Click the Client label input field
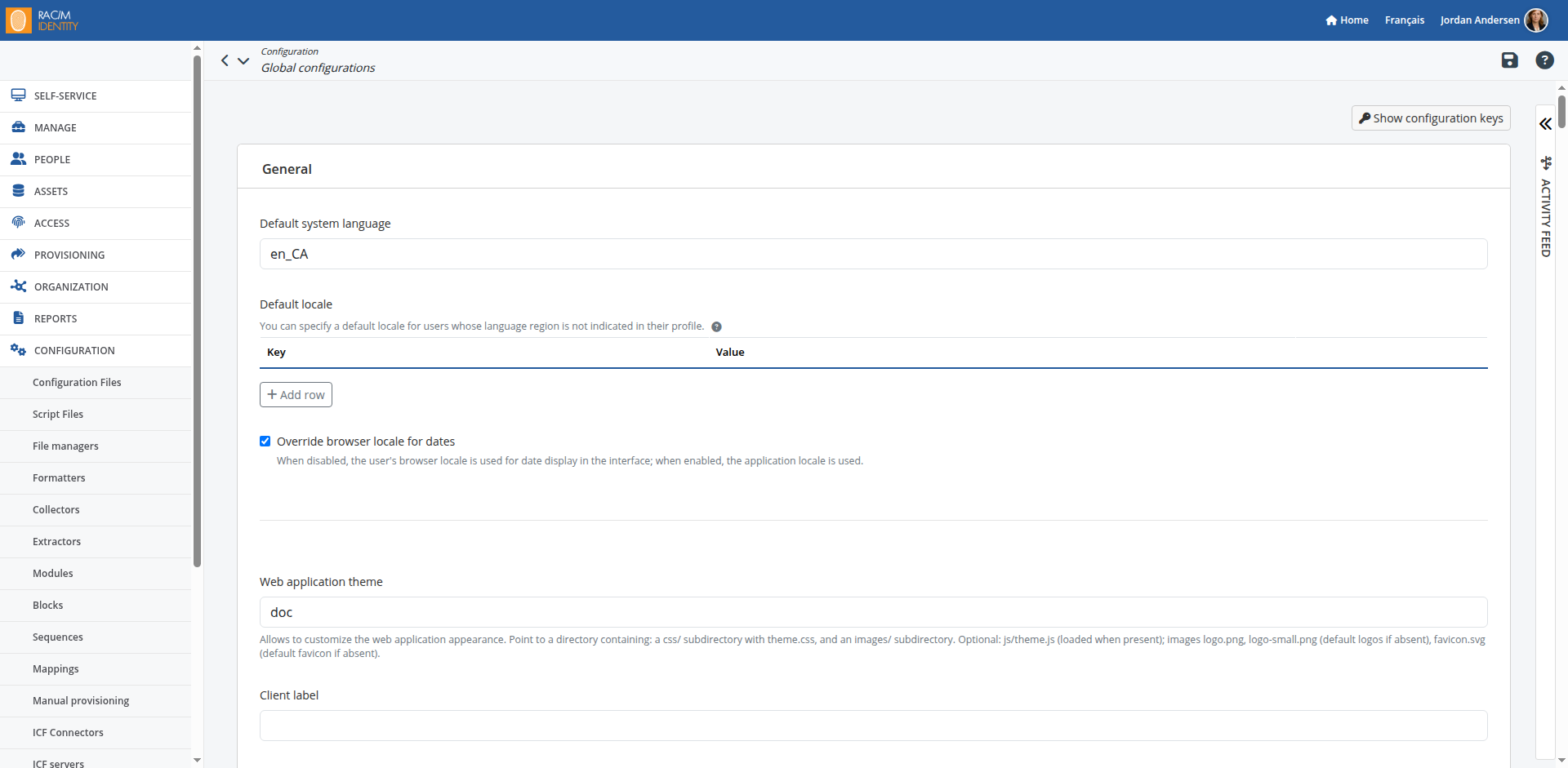This screenshot has width=1568, height=768. click(873, 726)
